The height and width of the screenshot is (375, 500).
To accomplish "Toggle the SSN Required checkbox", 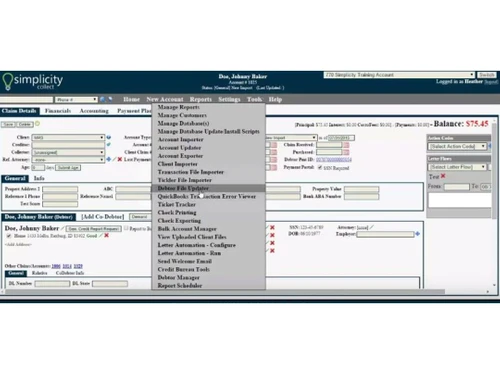I will (320, 167).
